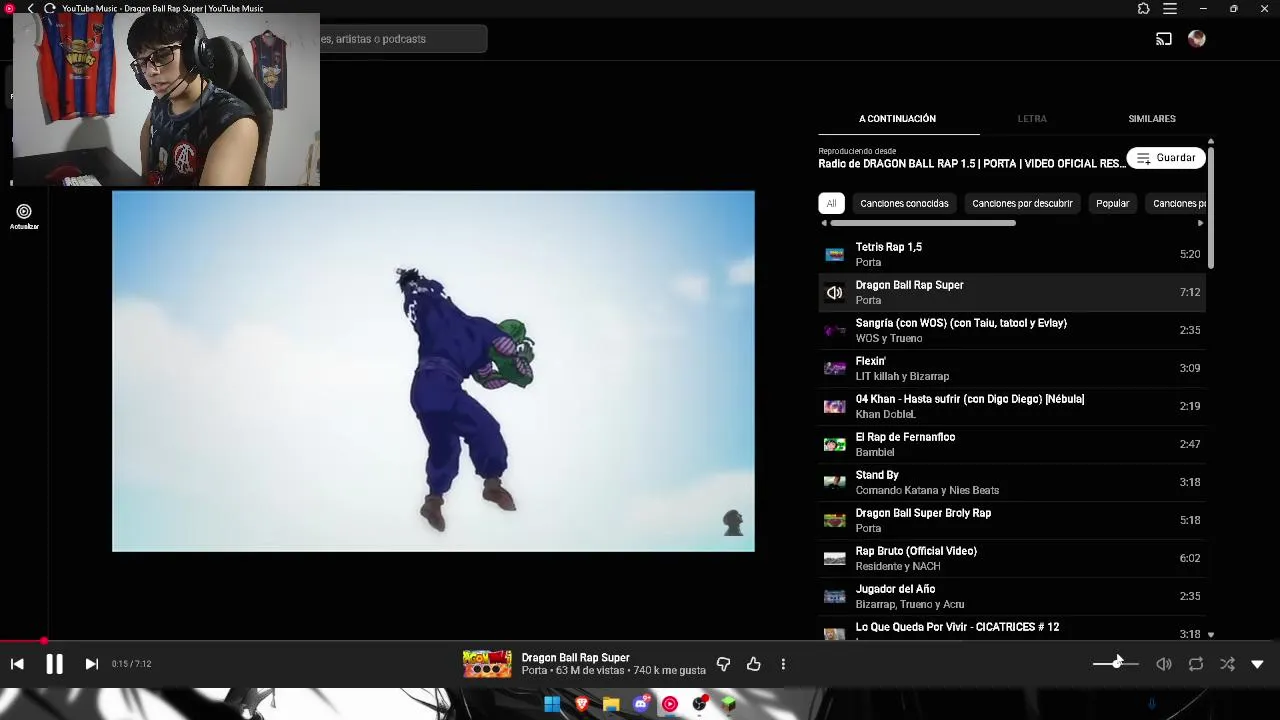Mute the volume speaker icon
The height and width of the screenshot is (720, 1280).
tap(1164, 664)
